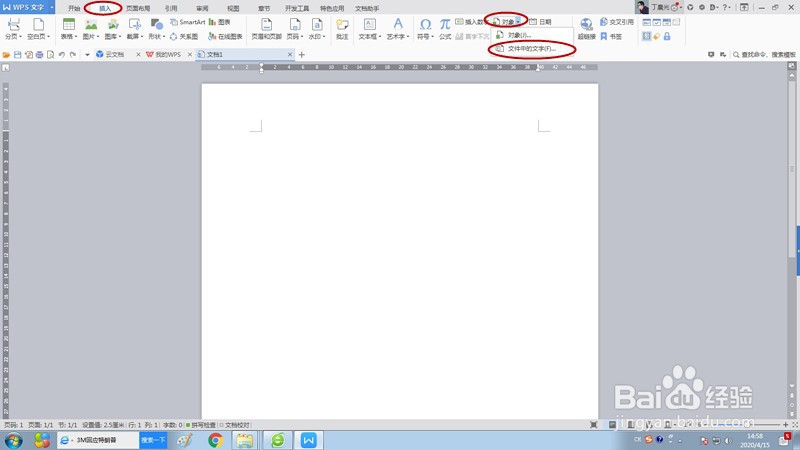Switch to the 开始 ribbon tab

point(74,8)
